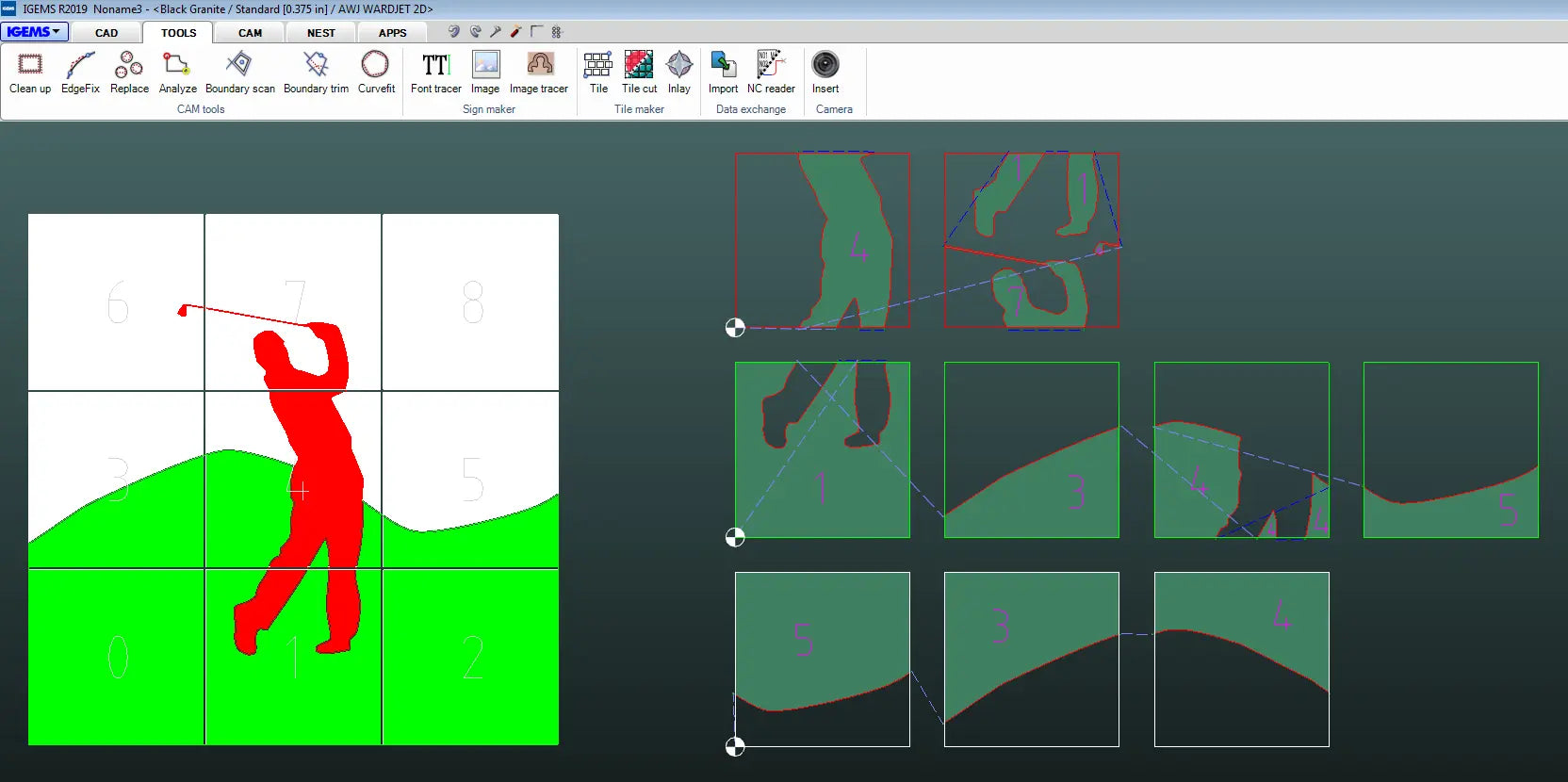Open the IGEMS application menu dropdown
The height and width of the screenshot is (782, 1568).
coord(35,32)
